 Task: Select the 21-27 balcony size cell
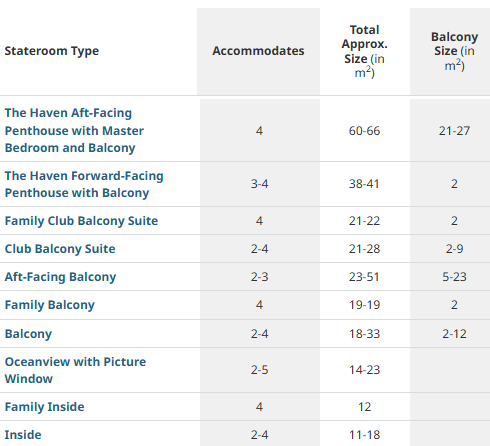coord(454,131)
